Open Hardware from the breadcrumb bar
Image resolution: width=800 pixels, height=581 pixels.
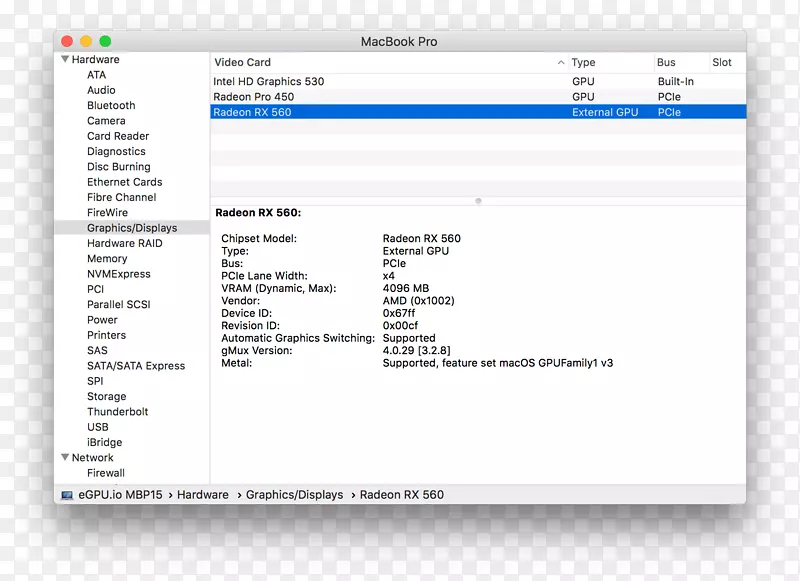coord(203,494)
